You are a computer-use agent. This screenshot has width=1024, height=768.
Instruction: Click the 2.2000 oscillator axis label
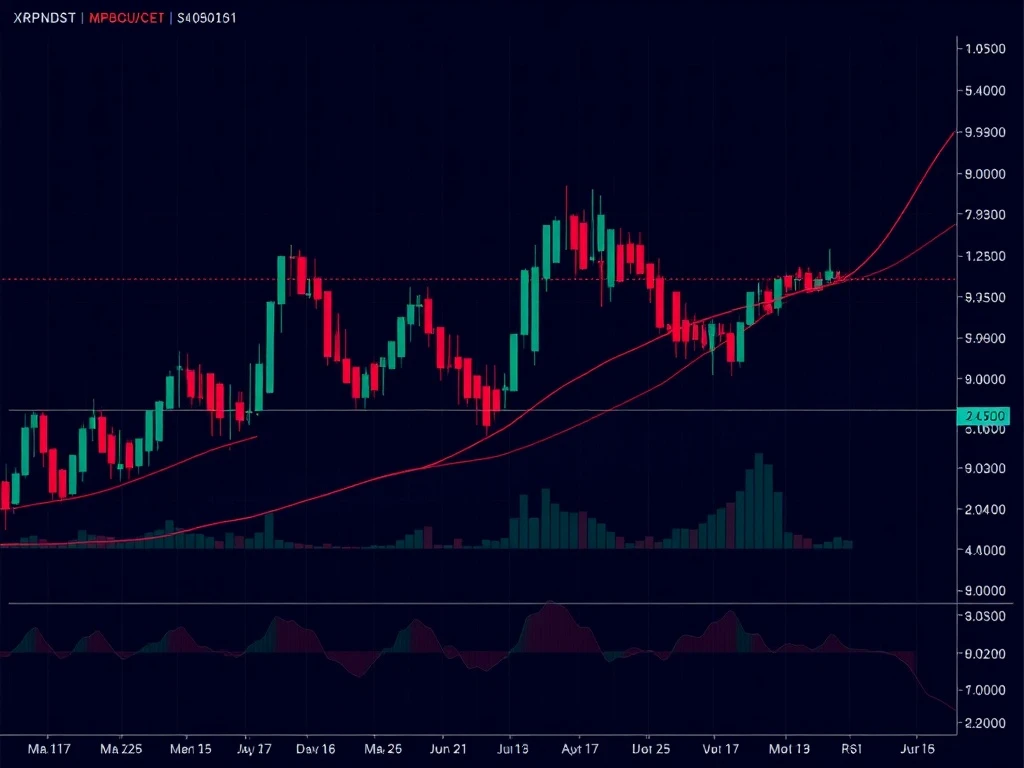click(x=985, y=723)
